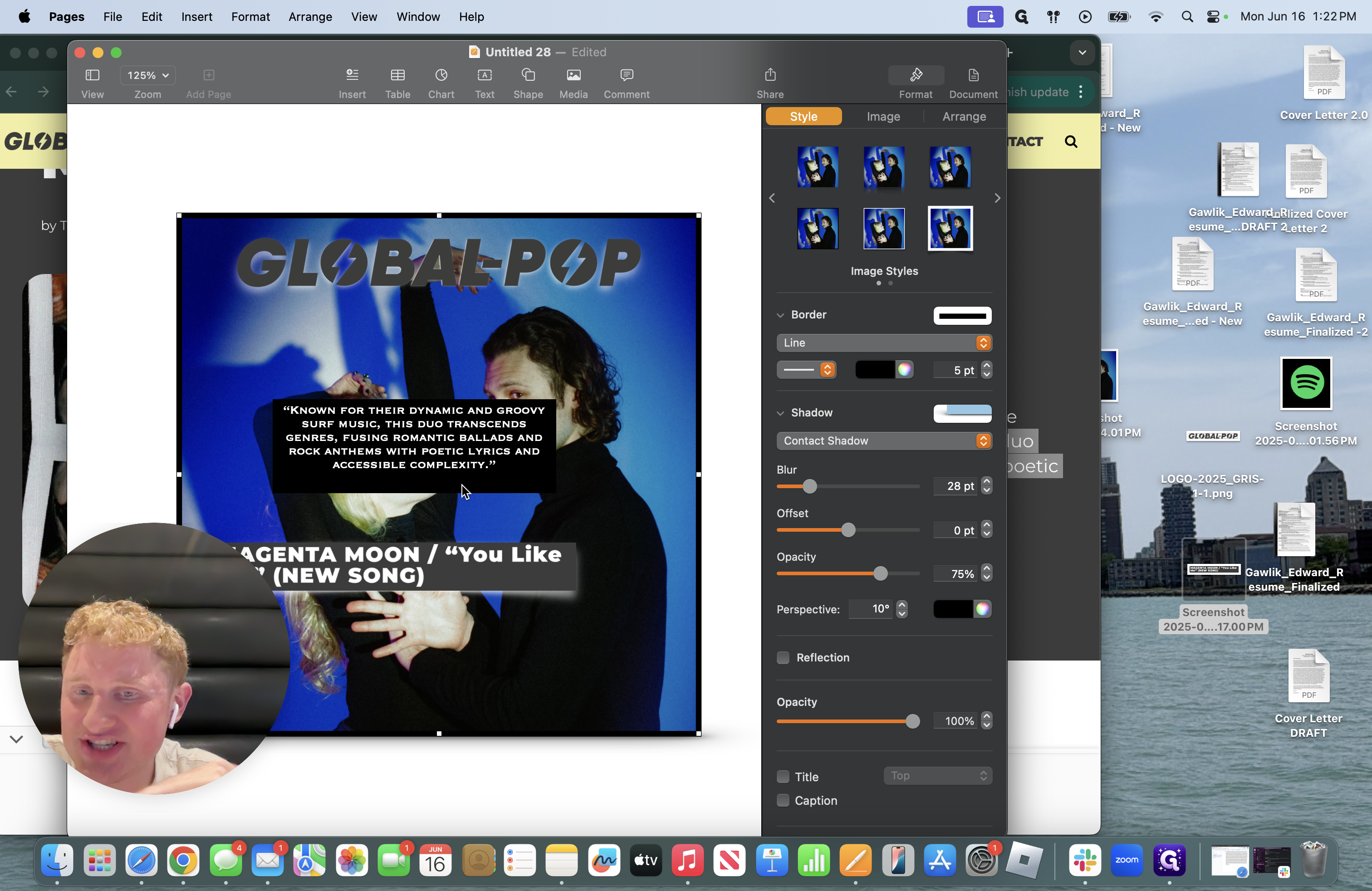Open the Insert toolbar icon

pos(352,75)
